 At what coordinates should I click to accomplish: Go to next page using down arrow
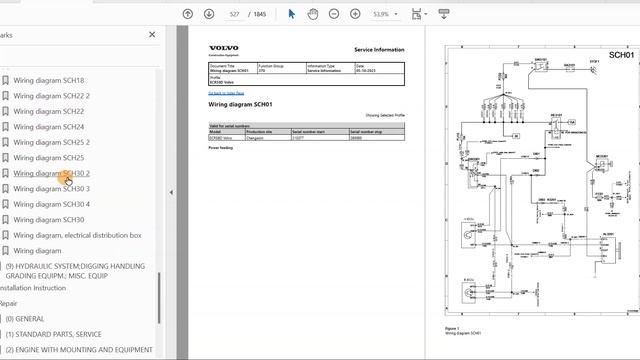pyautogui.click(x=209, y=14)
